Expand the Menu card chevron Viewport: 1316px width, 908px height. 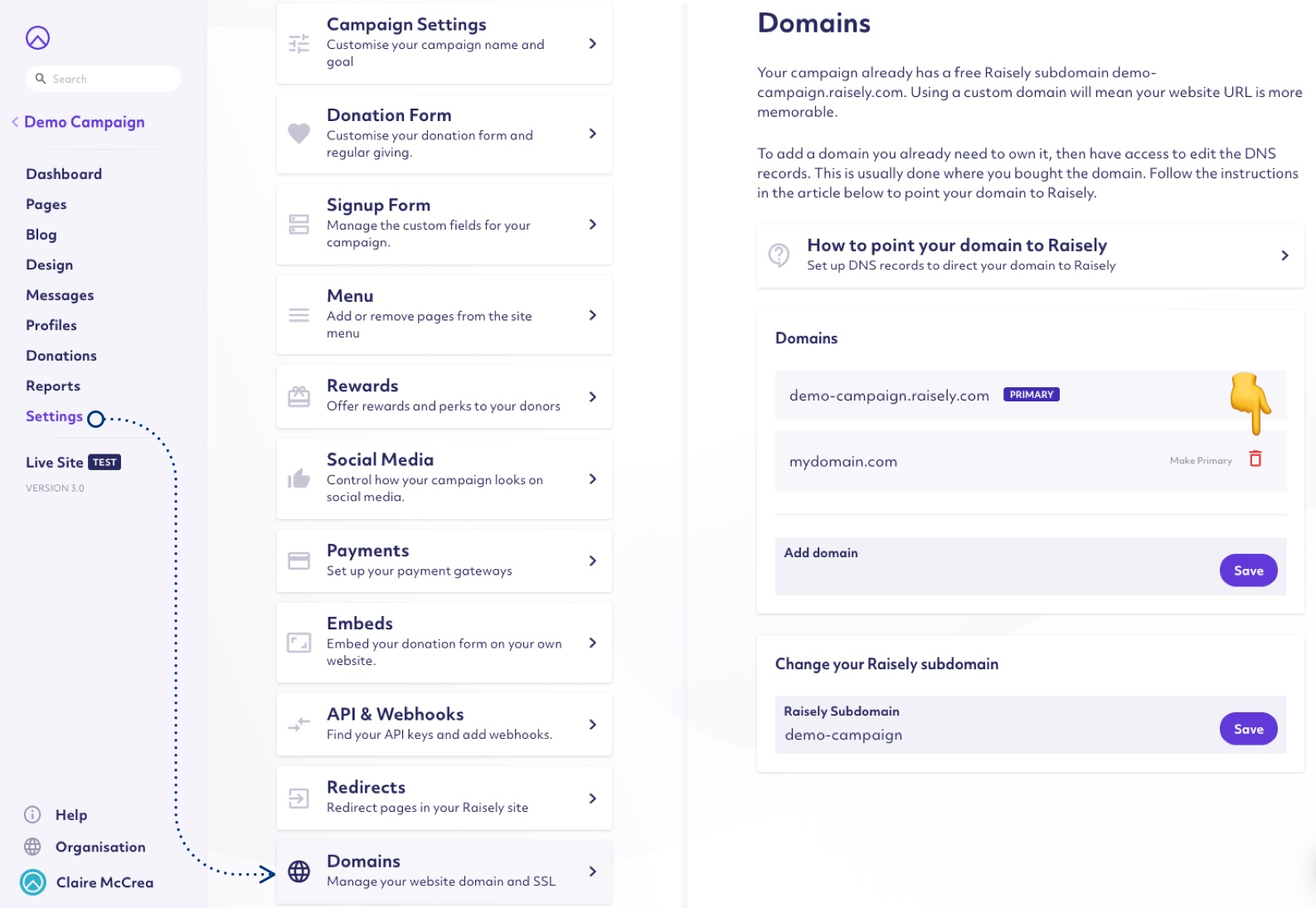(x=592, y=315)
